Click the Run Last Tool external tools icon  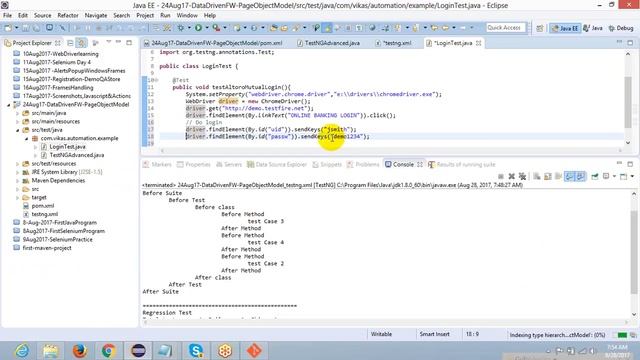tap(216, 28)
